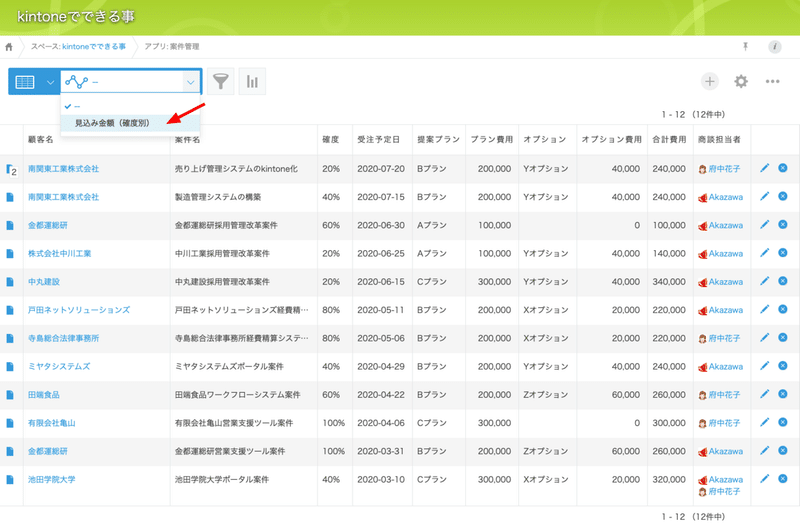Select the checked "--" dropdown option
The height and width of the screenshot is (526, 800).
click(130, 106)
